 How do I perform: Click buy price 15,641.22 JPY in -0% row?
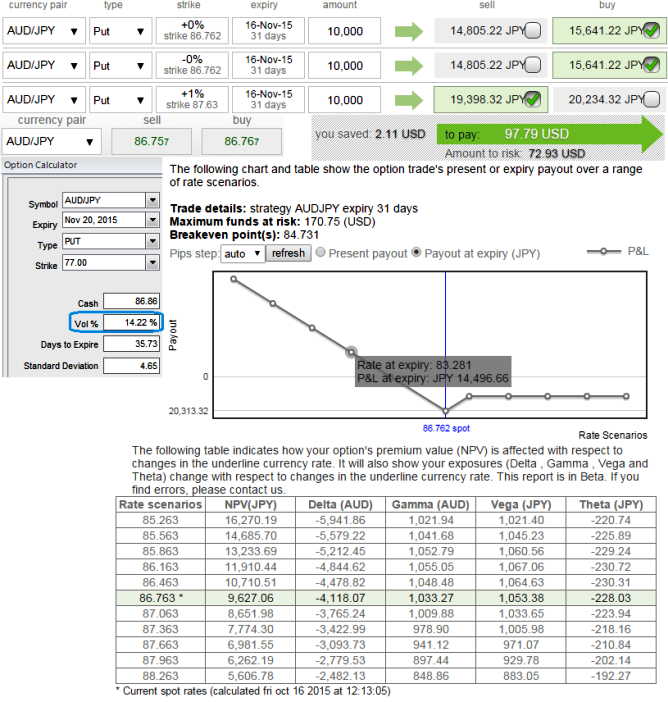(x=606, y=65)
